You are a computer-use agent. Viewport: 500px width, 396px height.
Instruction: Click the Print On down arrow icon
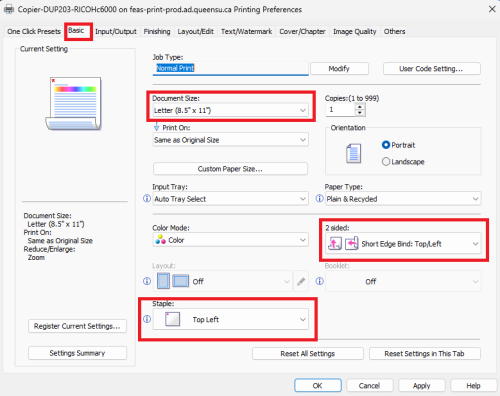[x=157, y=127]
